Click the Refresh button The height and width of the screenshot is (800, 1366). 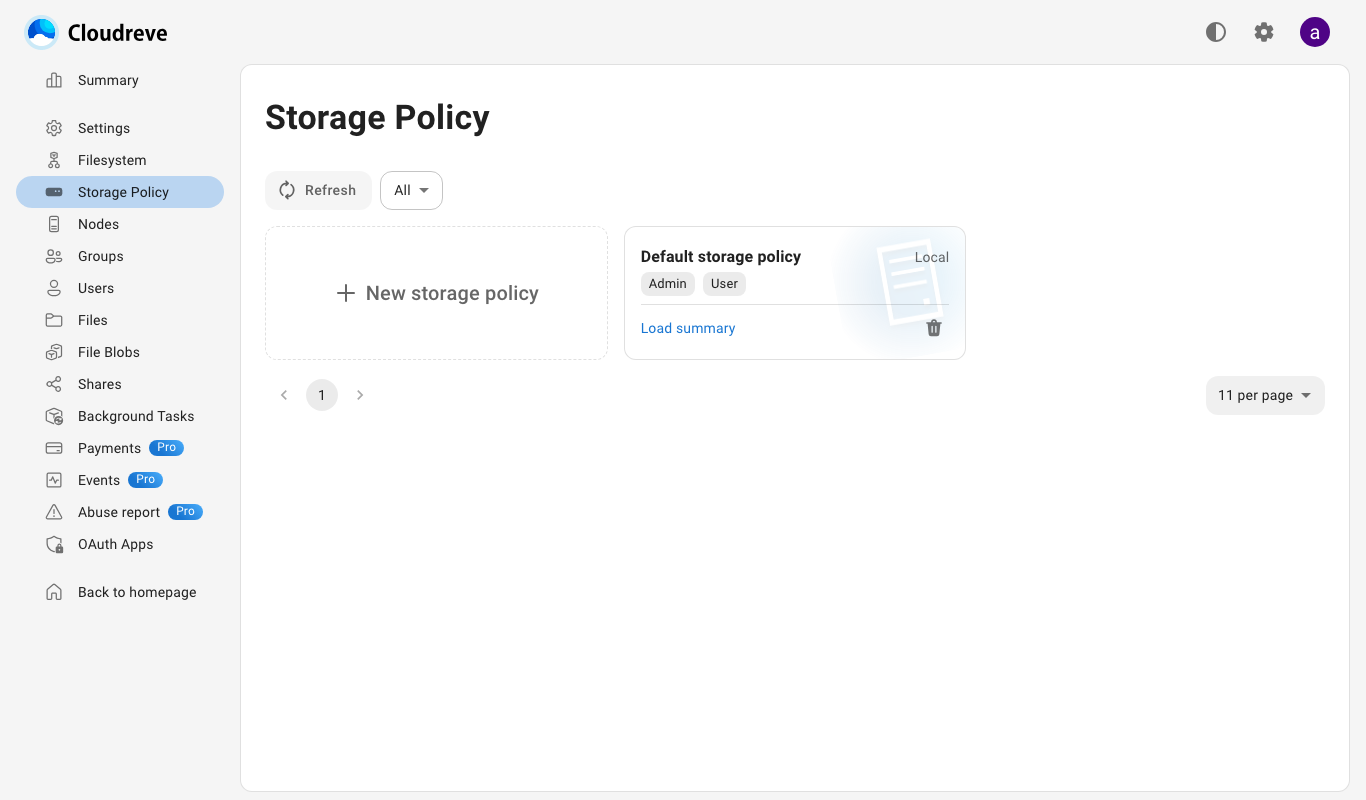[x=318, y=190]
